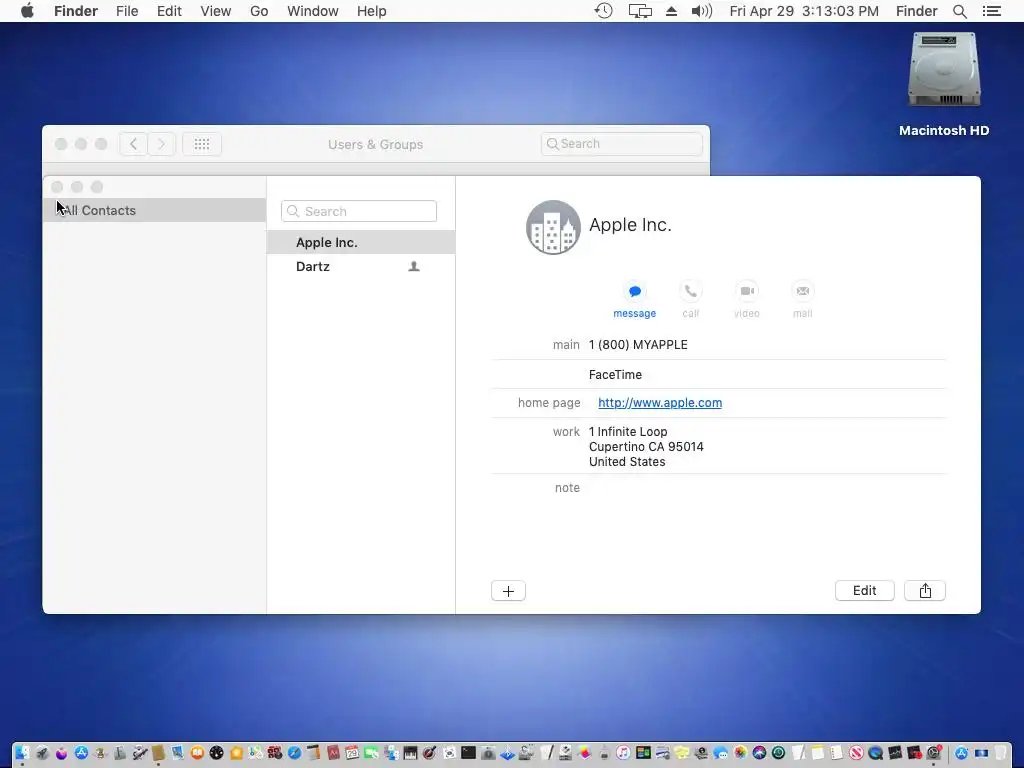Open Safari from the Dock
The width and height of the screenshot is (1024, 768).
coord(295,753)
